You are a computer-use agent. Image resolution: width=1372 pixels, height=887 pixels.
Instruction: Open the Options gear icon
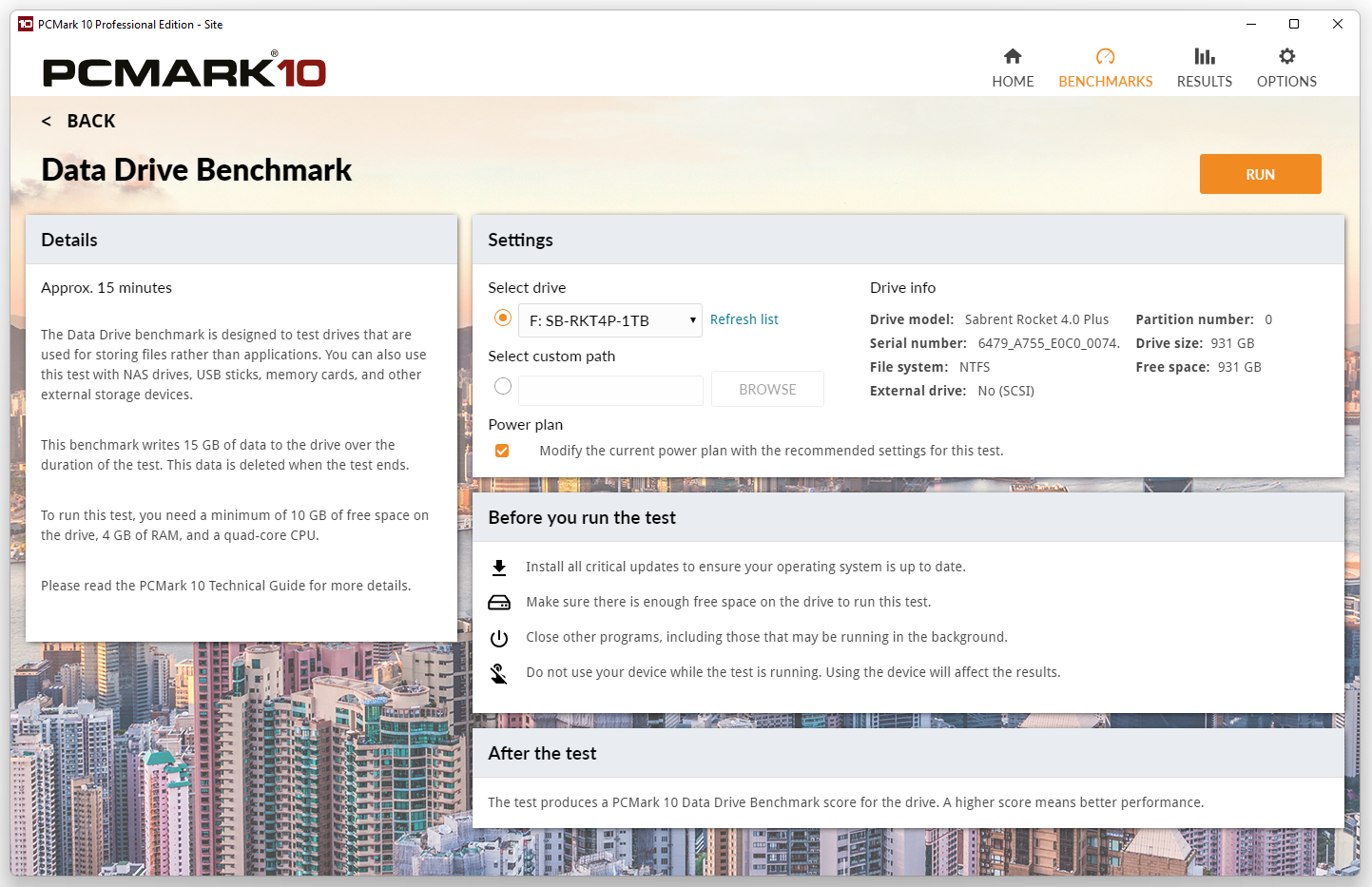coord(1286,56)
